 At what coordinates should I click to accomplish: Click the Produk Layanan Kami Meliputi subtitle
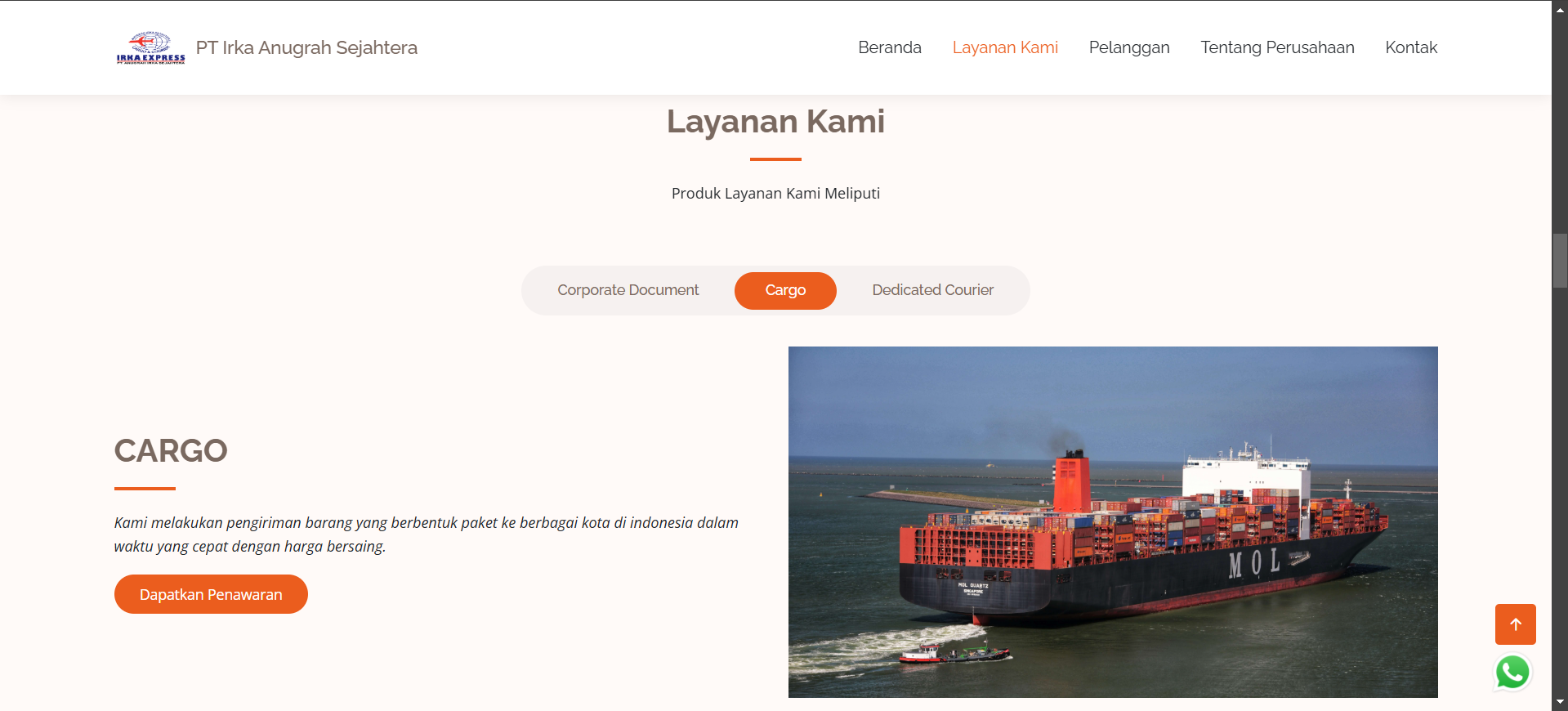click(x=775, y=194)
